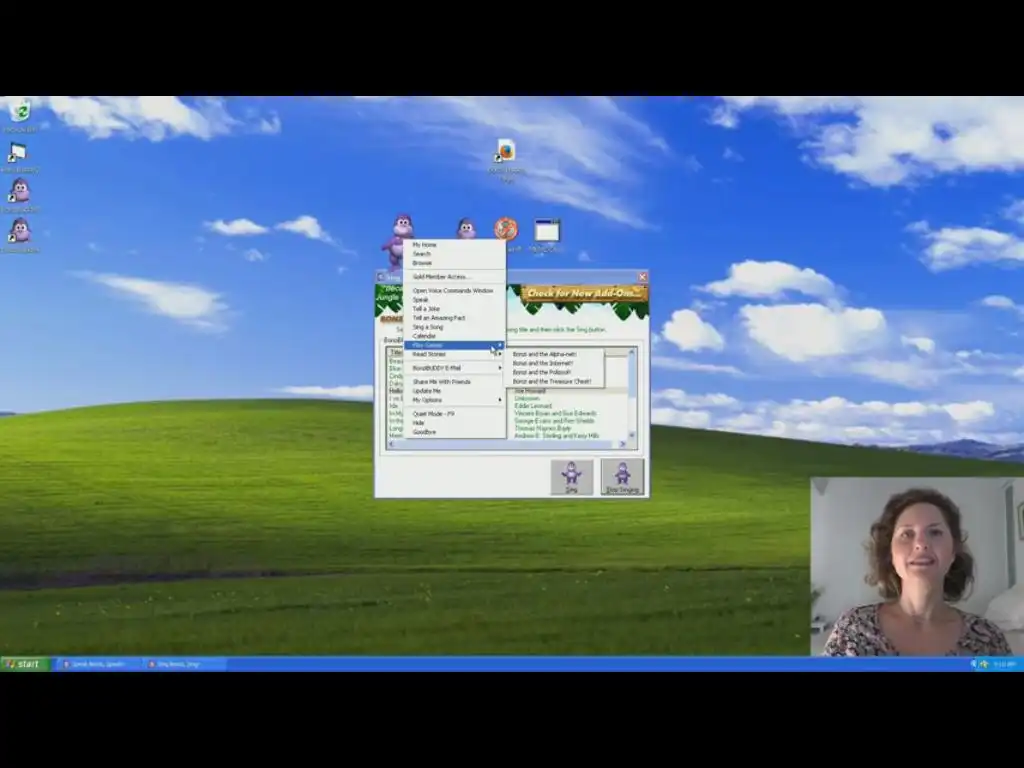The height and width of the screenshot is (768, 1024).
Task: Select the Thomas Haynes Bayly row
Action: [542, 428]
